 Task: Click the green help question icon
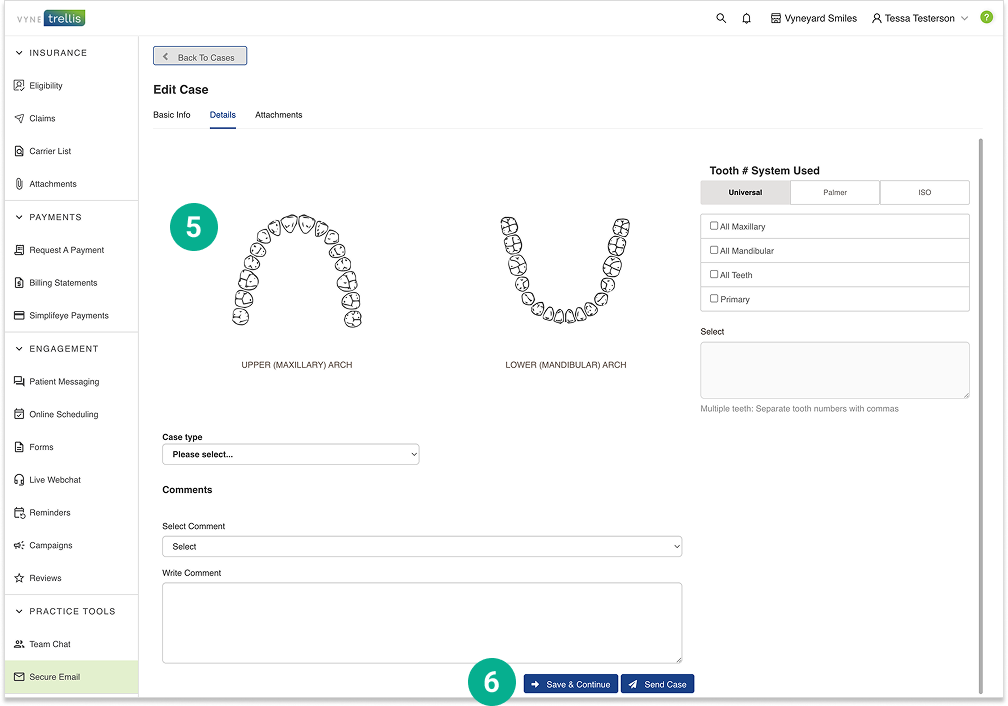pos(986,18)
